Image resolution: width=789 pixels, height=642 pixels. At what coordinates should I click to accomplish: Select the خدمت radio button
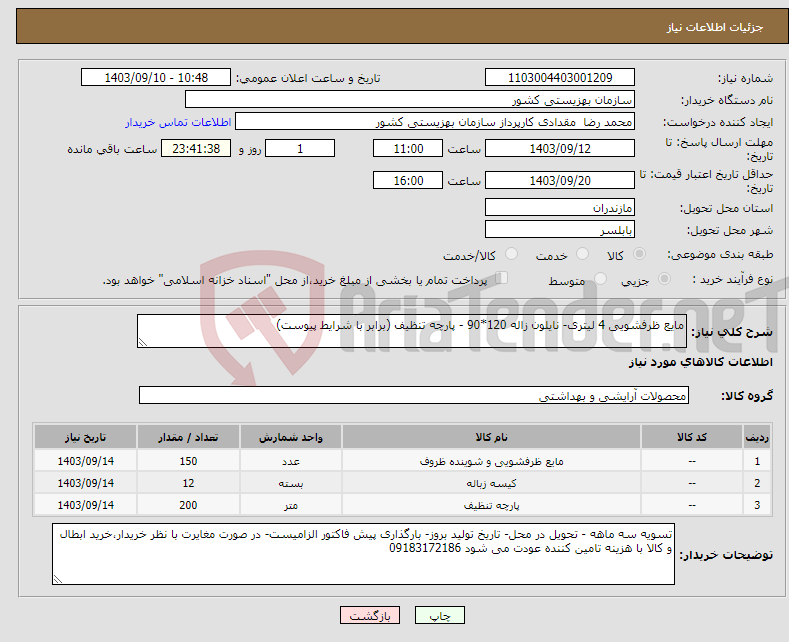[x=582, y=254]
